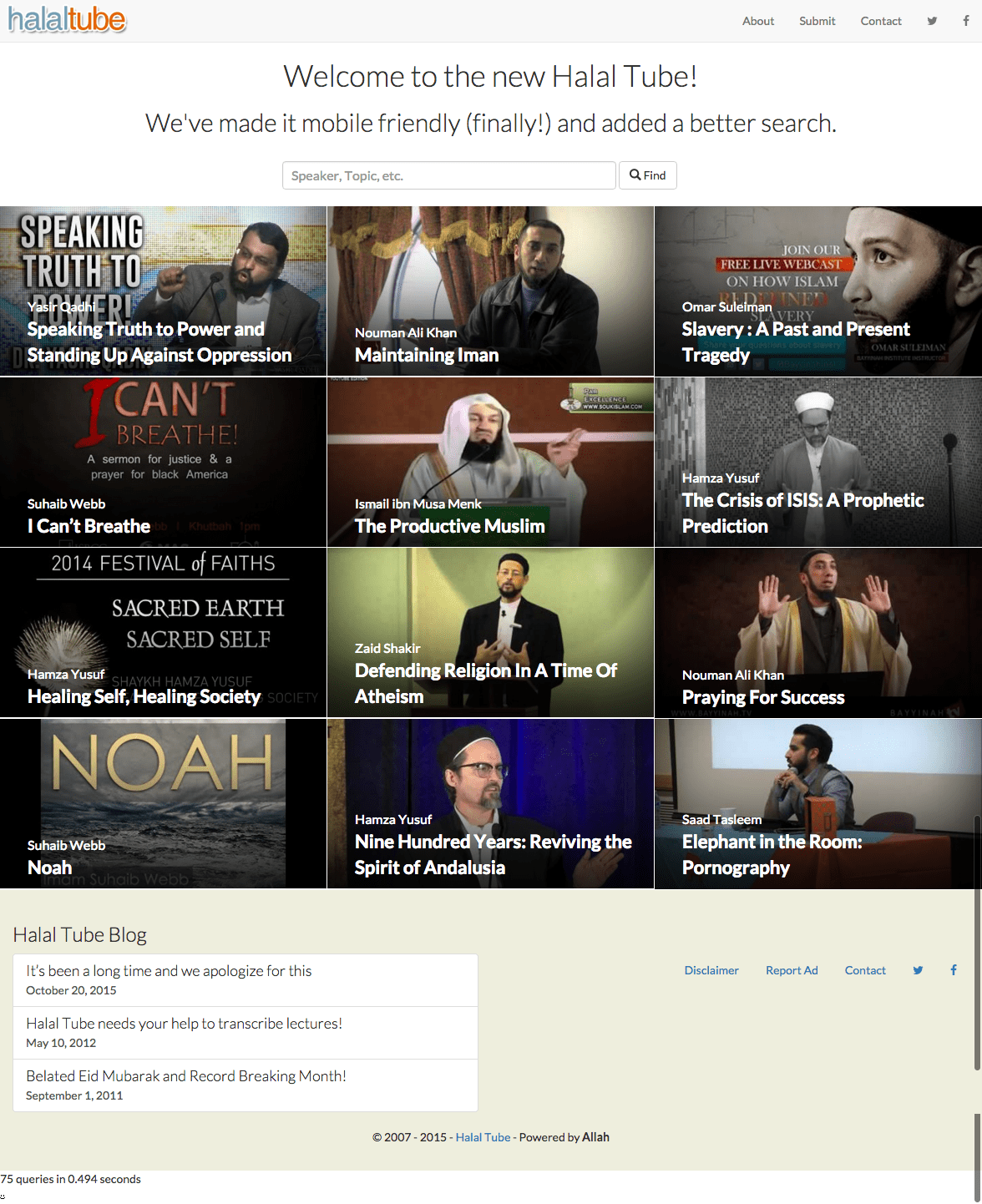Open the footer Disclaimer link
The height and width of the screenshot is (1204, 982).
click(x=711, y=970)
